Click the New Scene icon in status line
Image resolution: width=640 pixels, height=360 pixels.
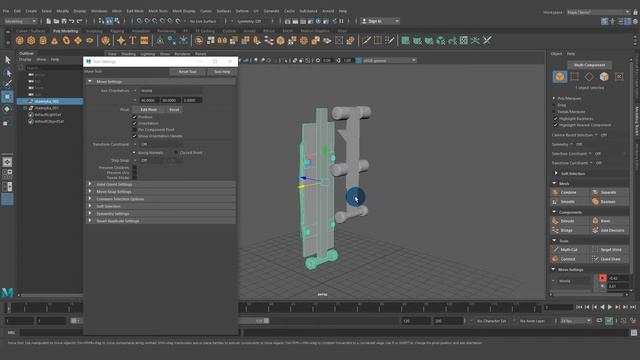coord(49,21)
